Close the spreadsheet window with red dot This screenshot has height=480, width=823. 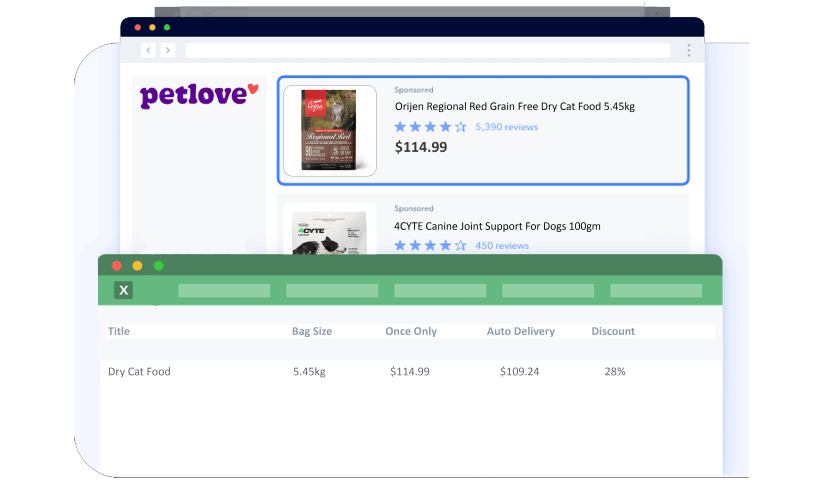[x=117, y=266]
